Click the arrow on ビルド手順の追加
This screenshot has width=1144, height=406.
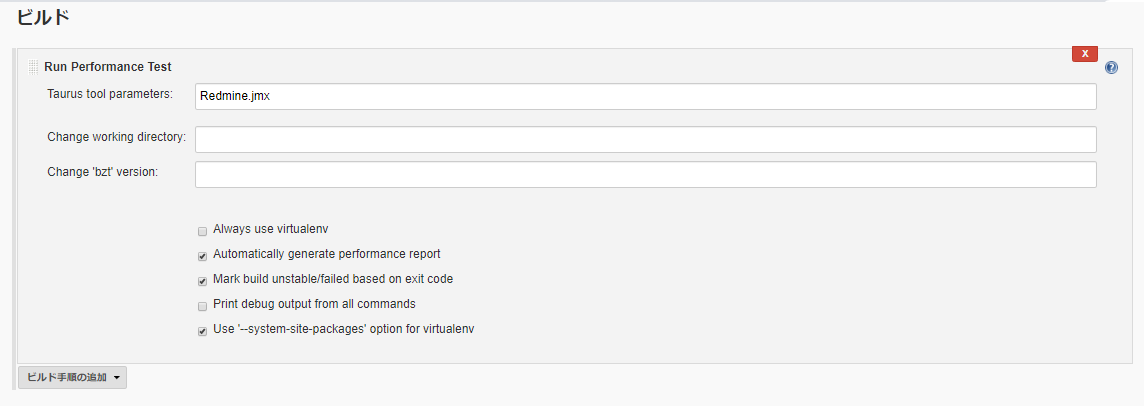tap(117, 378)
